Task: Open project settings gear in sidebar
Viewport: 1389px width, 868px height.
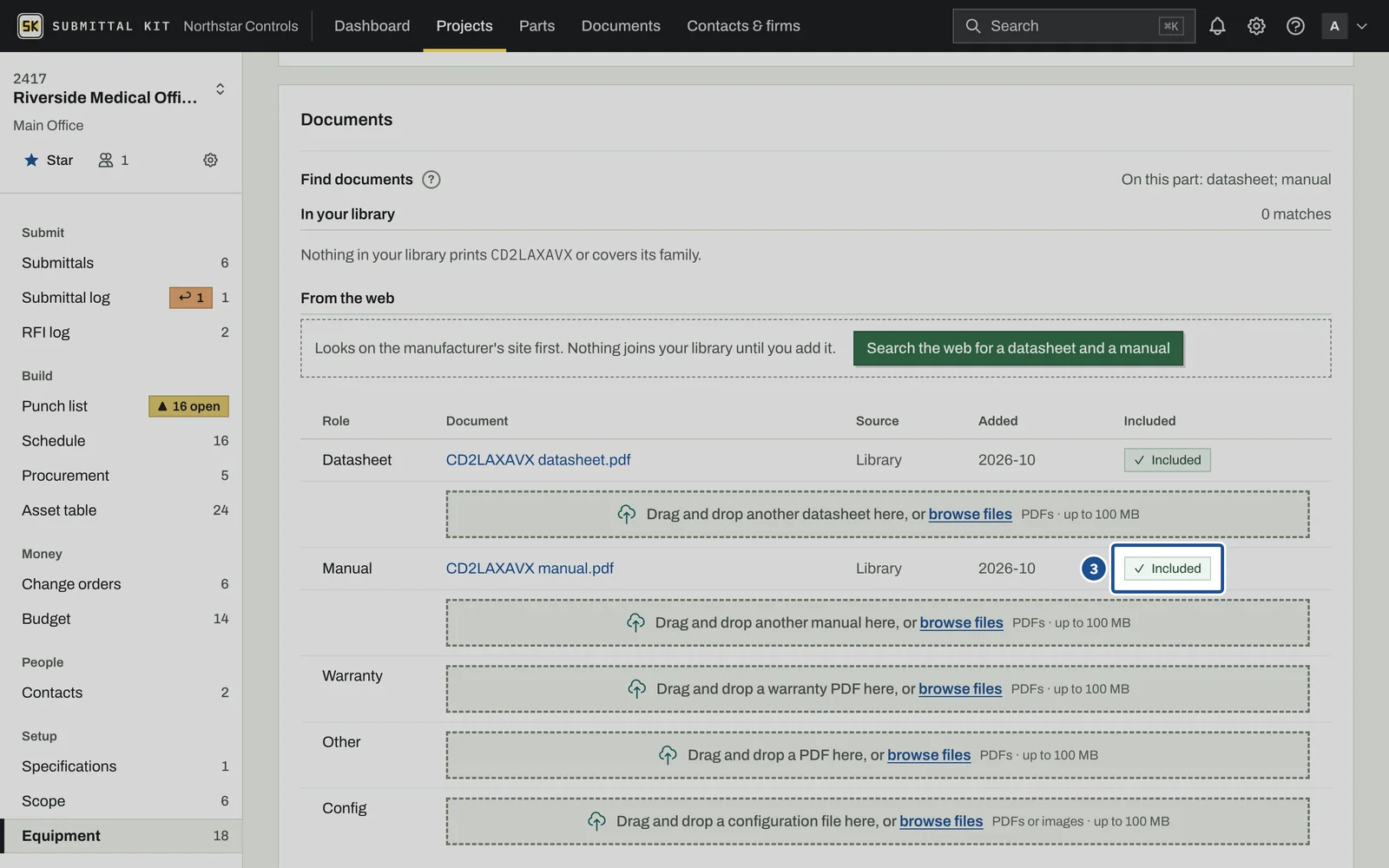Action: [210, 160]
